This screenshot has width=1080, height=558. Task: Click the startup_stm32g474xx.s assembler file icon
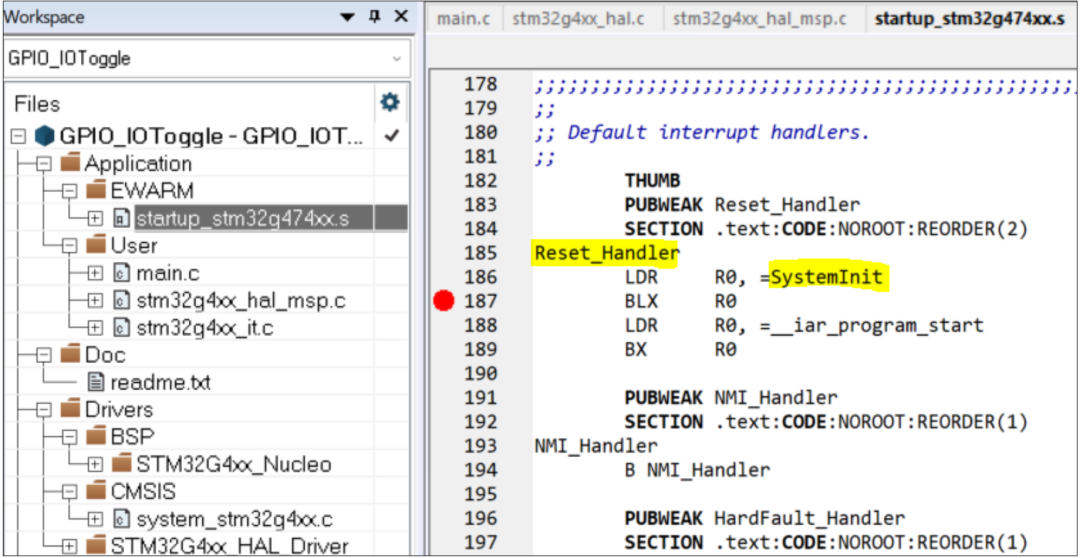point(121,218)
